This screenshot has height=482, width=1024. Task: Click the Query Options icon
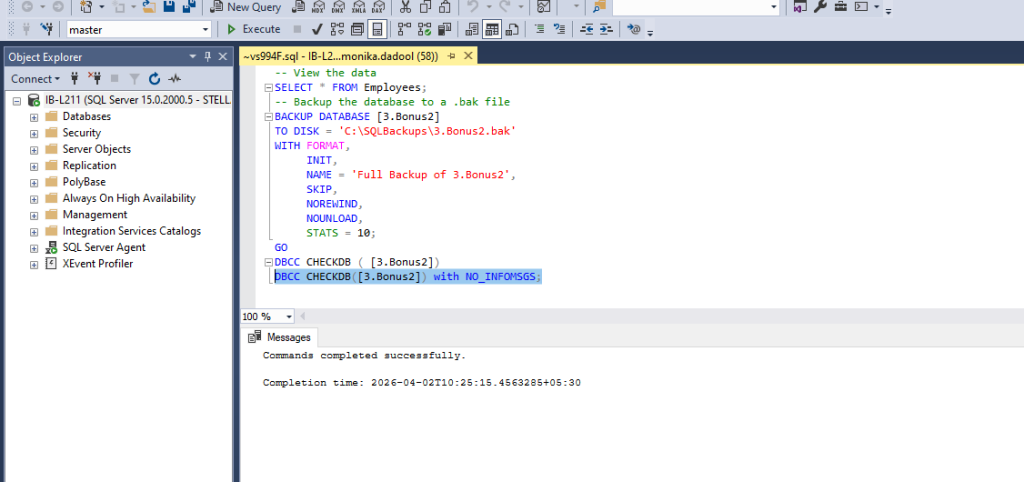click(x=357, y=29)
